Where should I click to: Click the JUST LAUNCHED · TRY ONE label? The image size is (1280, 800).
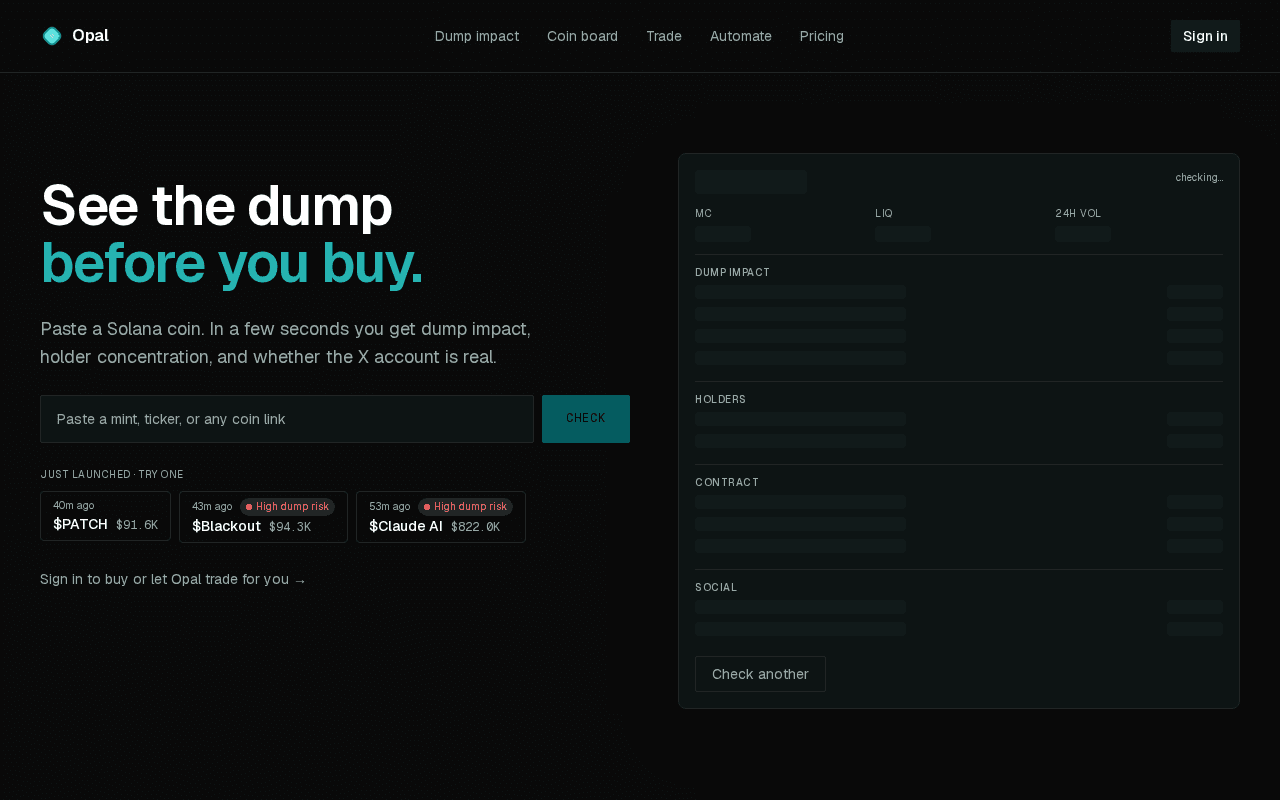[x=112, y=475]
